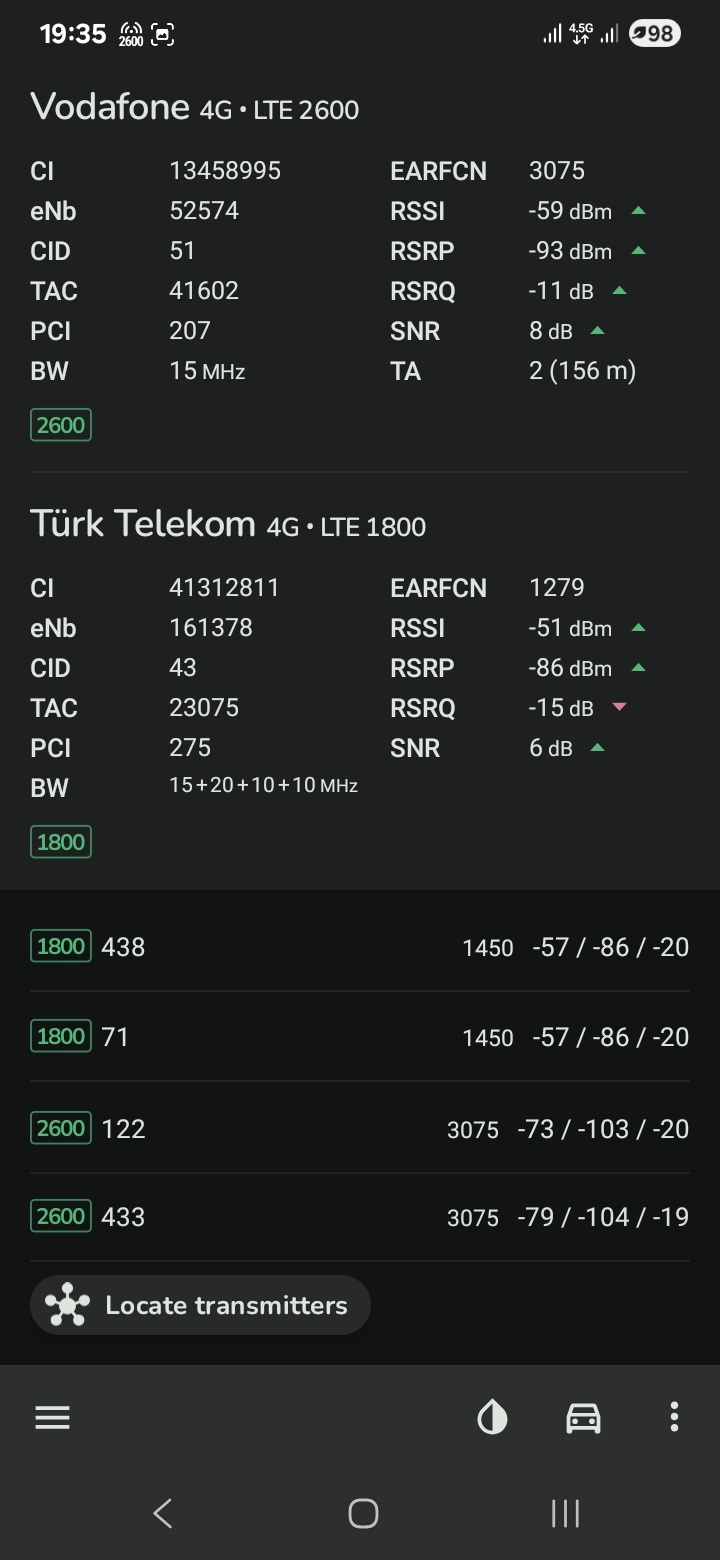Open the three-dot overflow menu
Screen dimensions: 720x1560
[674, 1417]
